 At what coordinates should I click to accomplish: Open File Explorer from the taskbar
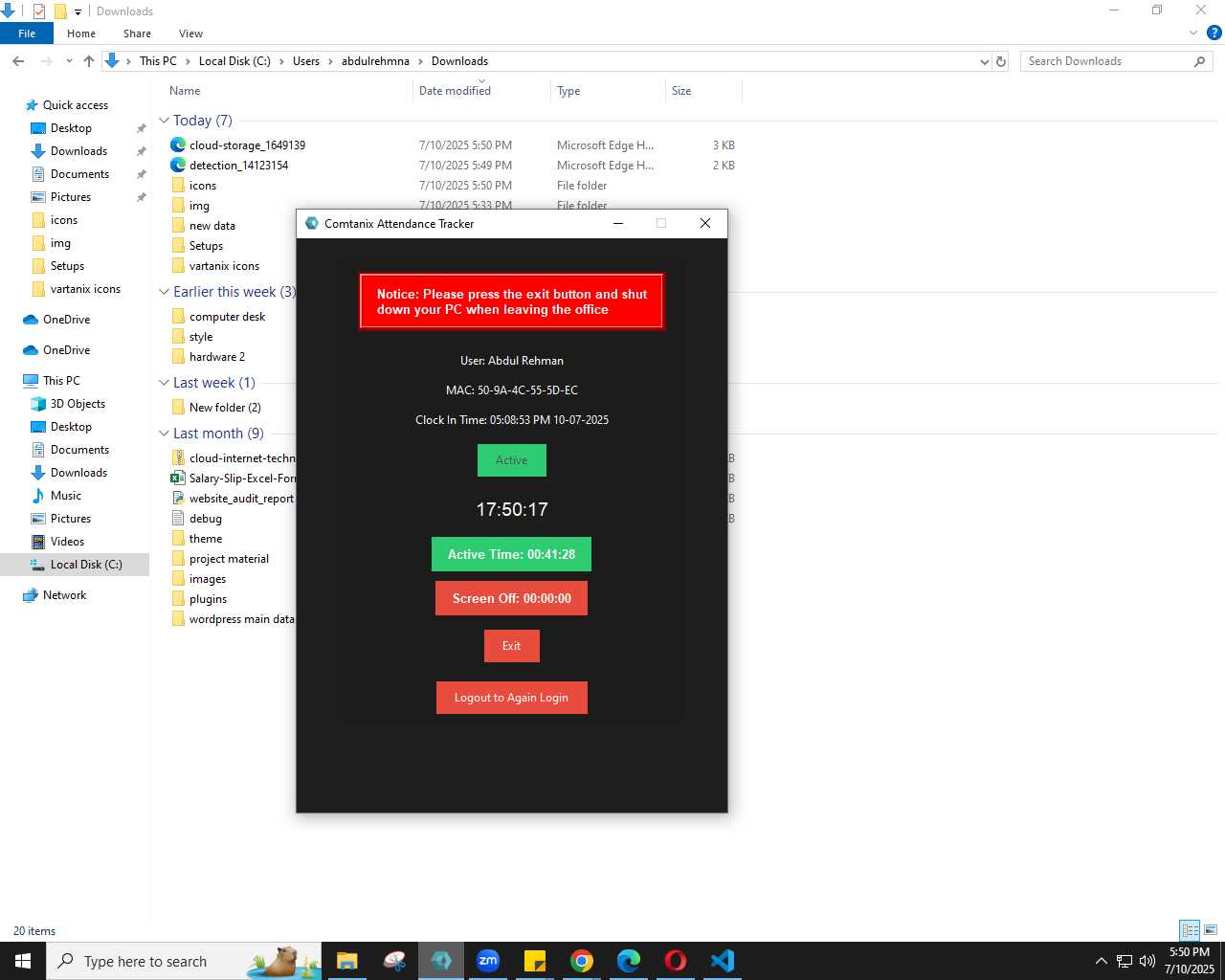[347, 961]
